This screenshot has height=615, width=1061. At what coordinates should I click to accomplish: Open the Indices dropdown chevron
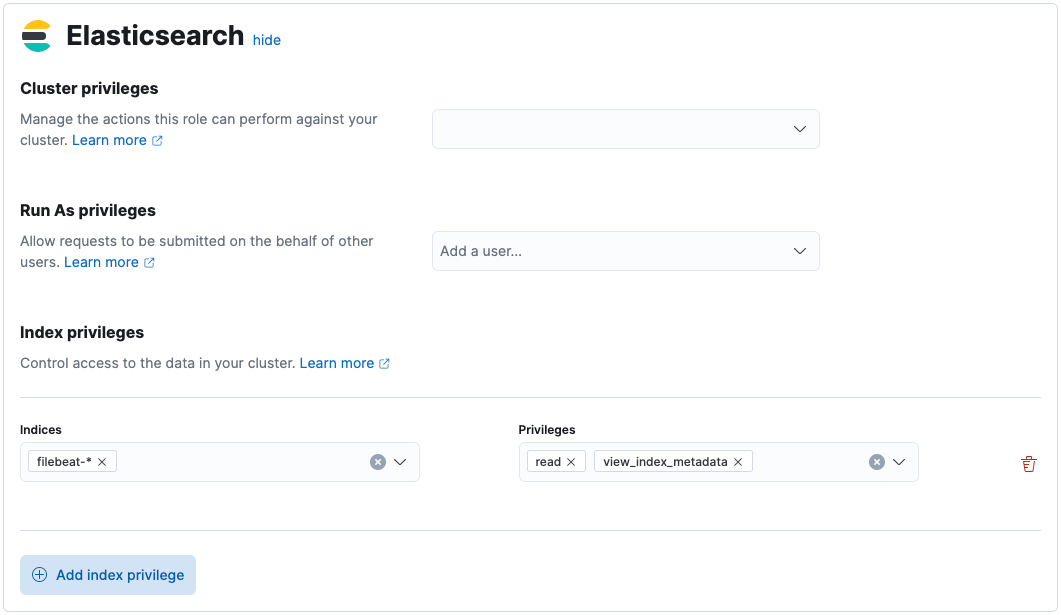(400, 461)
